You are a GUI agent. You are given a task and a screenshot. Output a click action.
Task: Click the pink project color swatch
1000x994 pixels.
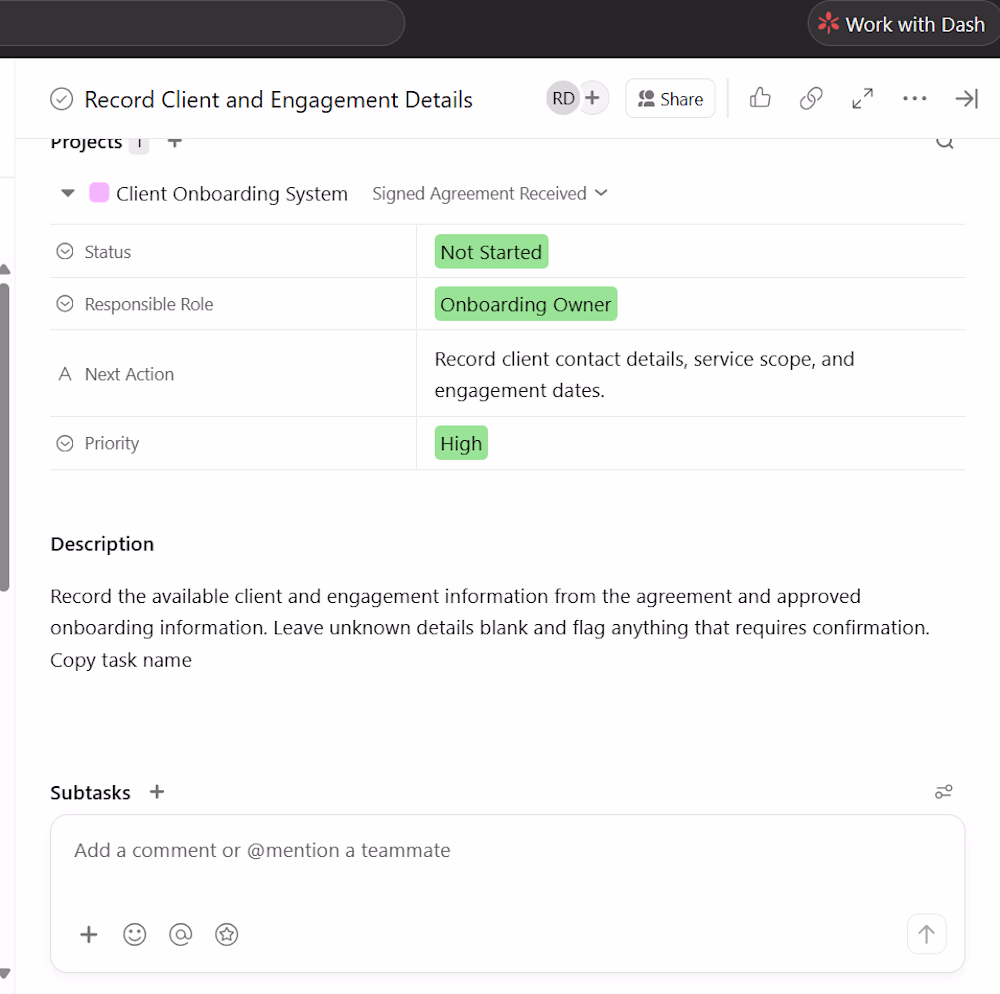pyautogui.click(x=99, y=193)
